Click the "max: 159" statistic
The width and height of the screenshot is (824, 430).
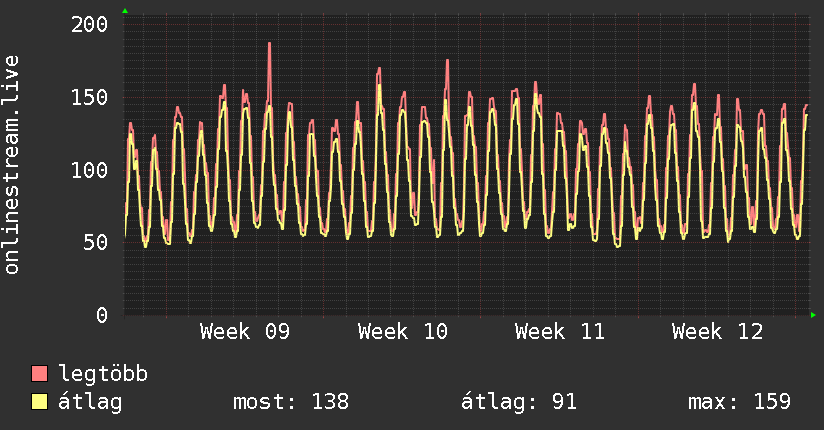click(739, 402)
